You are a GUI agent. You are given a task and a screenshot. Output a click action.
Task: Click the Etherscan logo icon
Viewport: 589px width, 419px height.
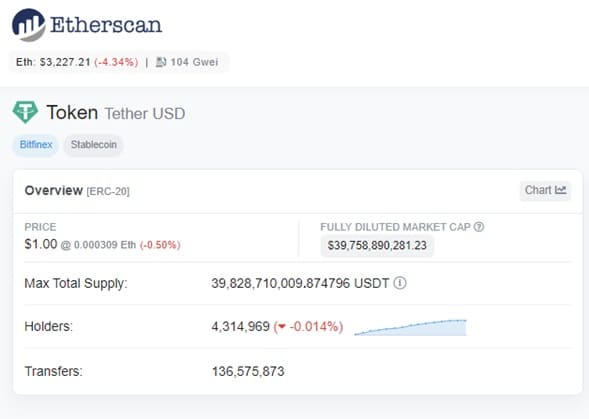pyautogui.click(x=29, y=25)
